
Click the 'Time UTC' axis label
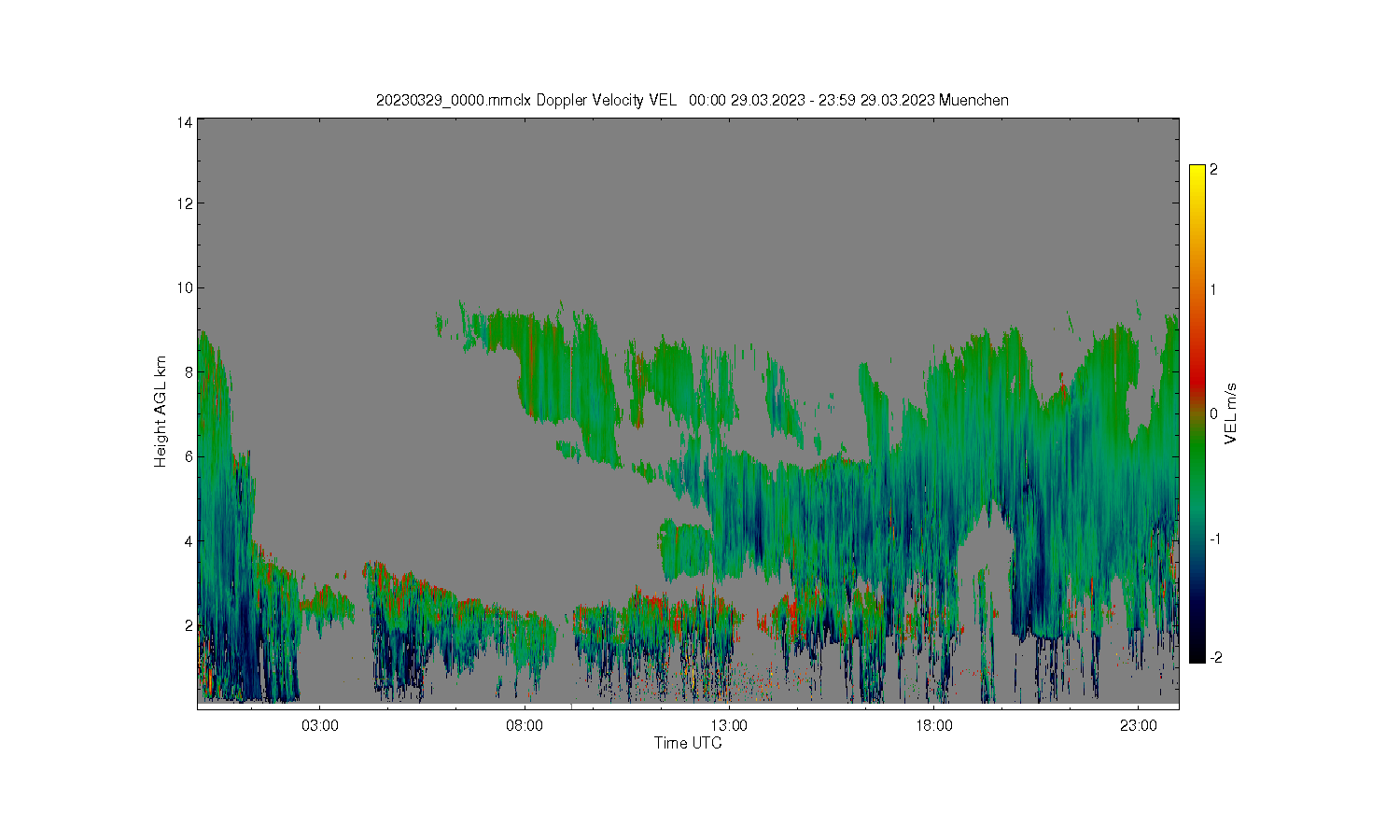tap(688, 743)
